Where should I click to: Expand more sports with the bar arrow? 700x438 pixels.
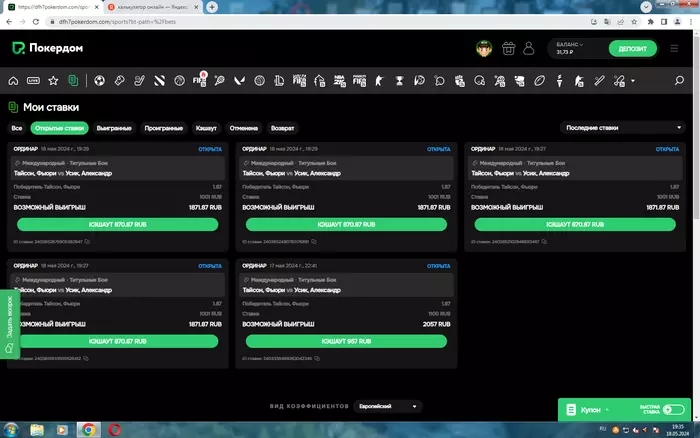pos(633,81)
